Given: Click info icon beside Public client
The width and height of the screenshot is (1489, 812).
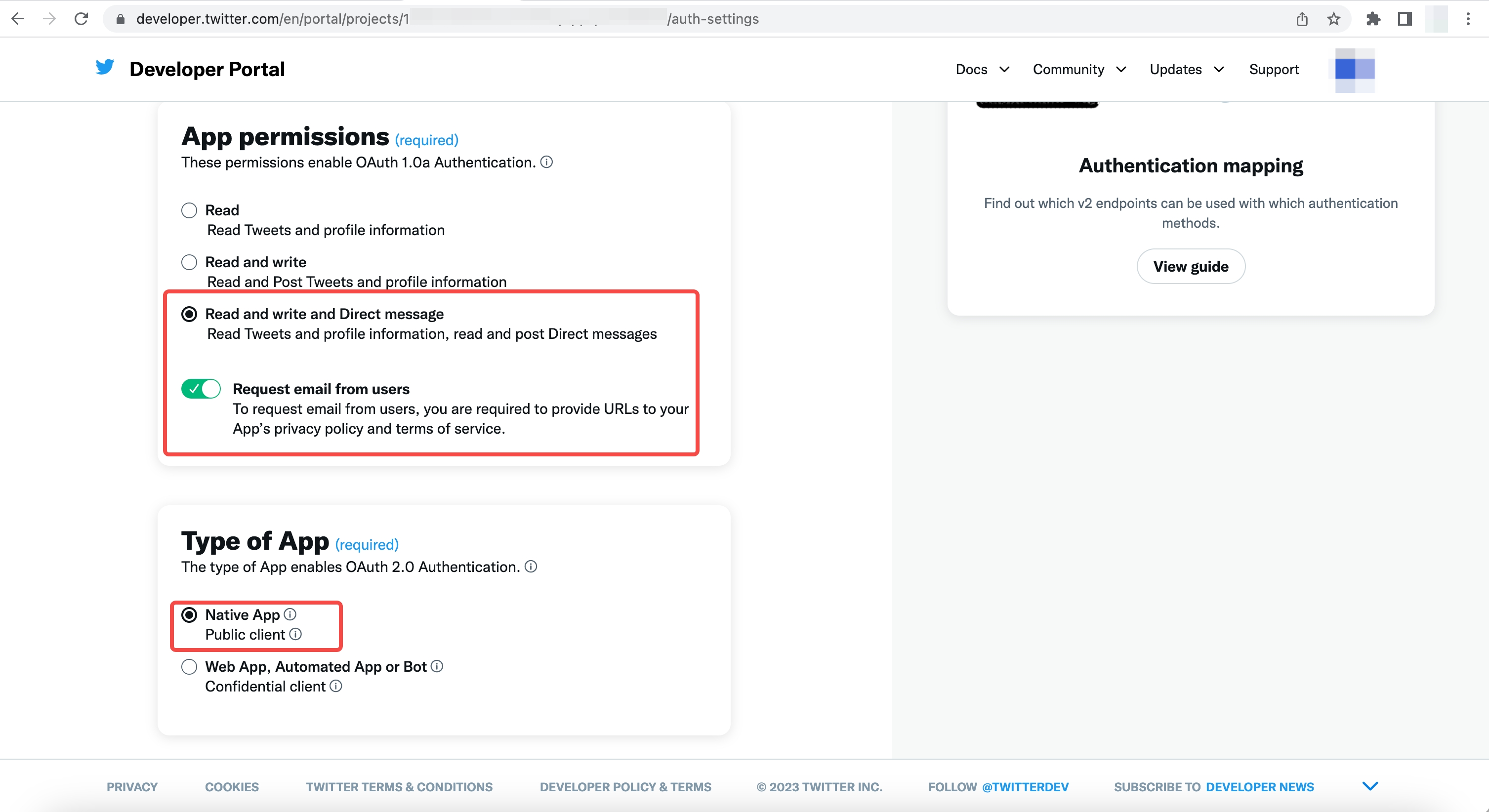Looking at the screenshot, I should 295,634.
